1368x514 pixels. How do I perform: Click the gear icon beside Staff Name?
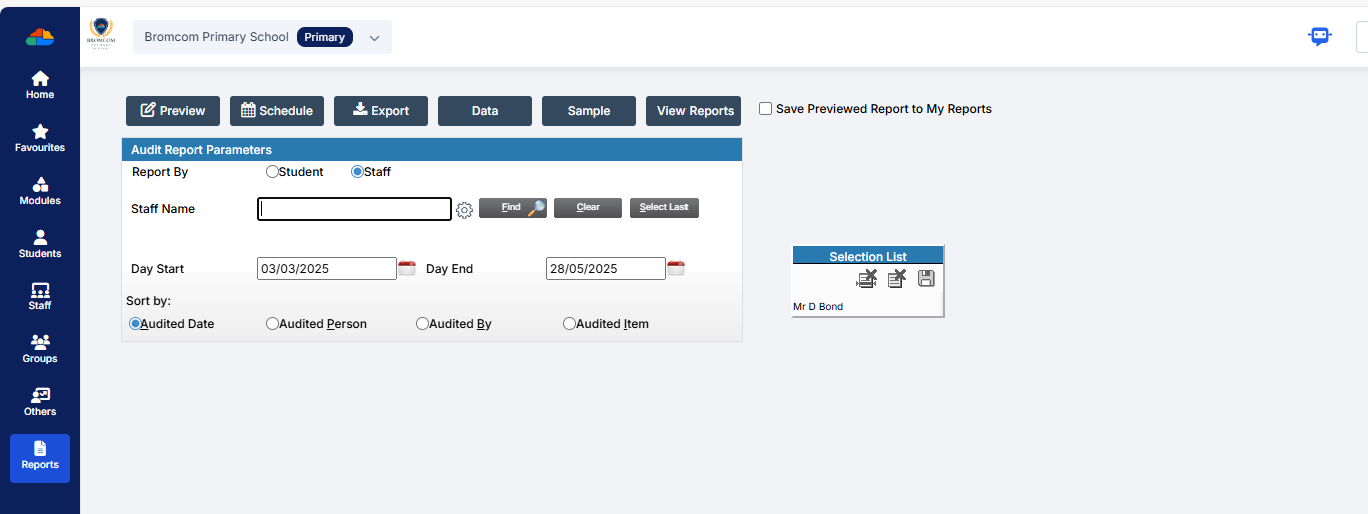tap(464, 210)
